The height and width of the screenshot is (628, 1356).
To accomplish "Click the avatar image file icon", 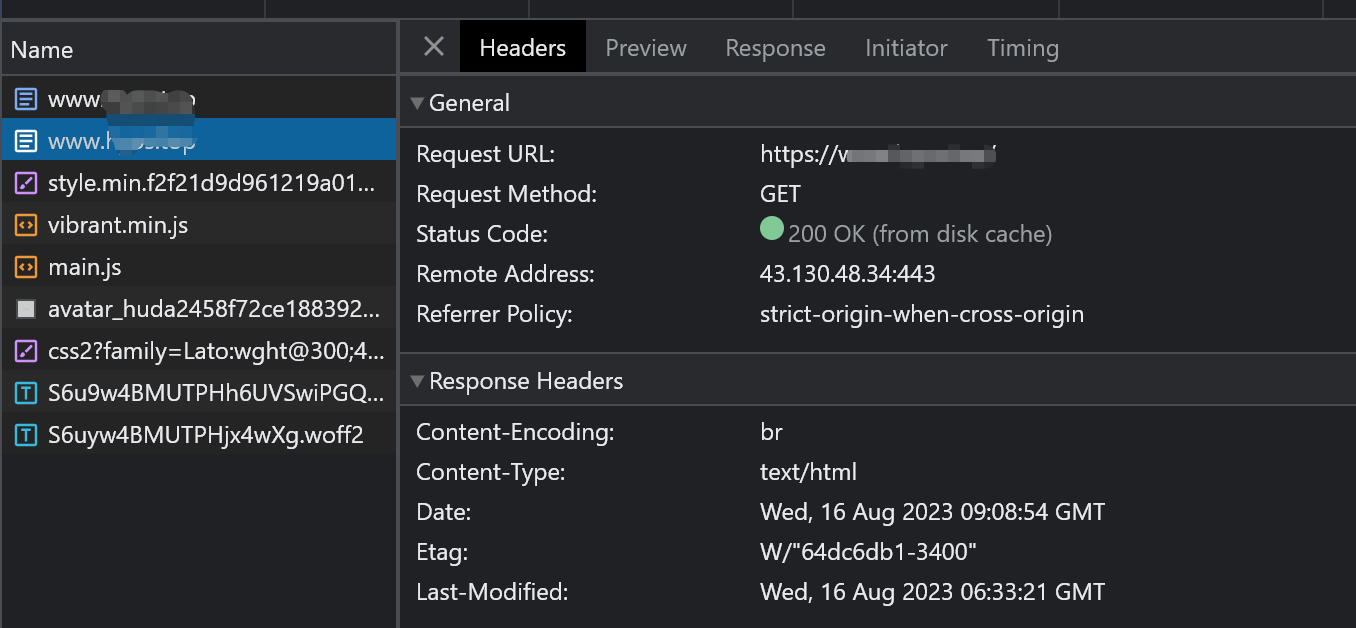I will click(27, 310).
